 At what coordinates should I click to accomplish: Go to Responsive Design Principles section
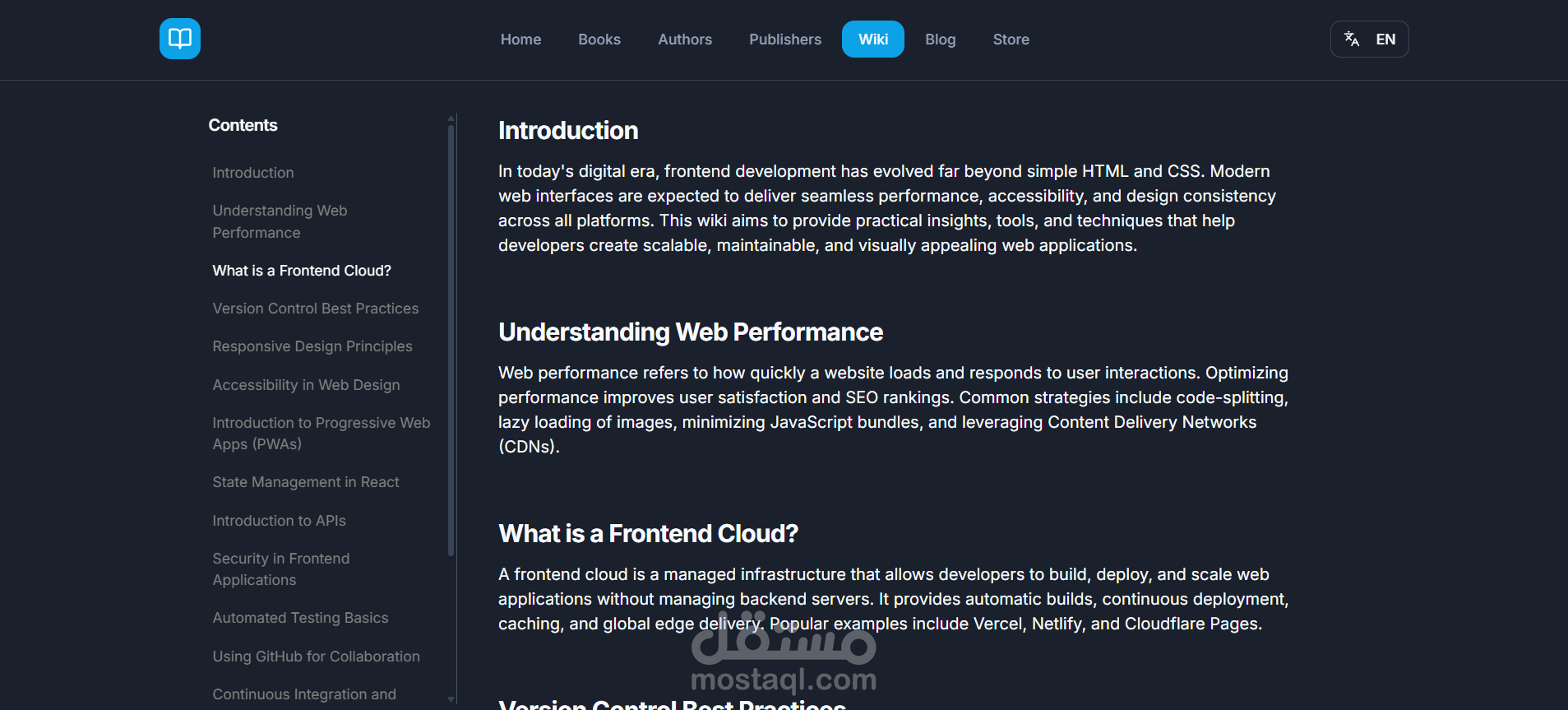tap(312, 346)
